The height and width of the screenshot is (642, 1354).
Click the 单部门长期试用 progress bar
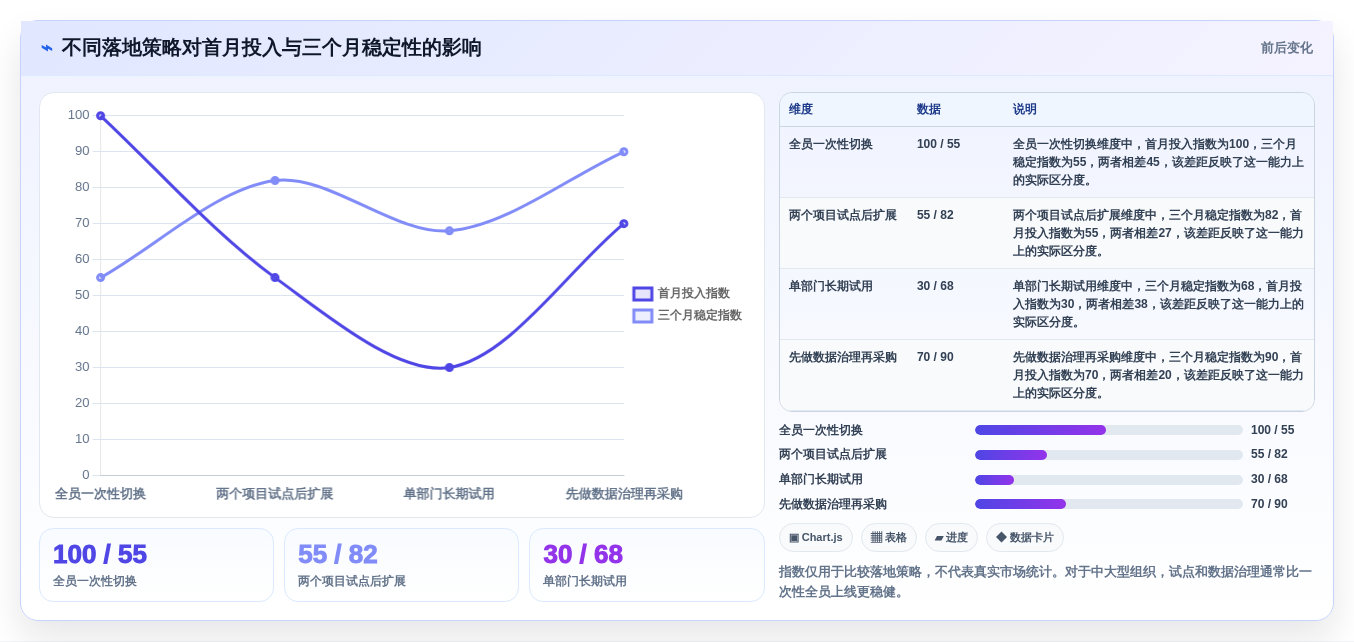point(1109,480)
